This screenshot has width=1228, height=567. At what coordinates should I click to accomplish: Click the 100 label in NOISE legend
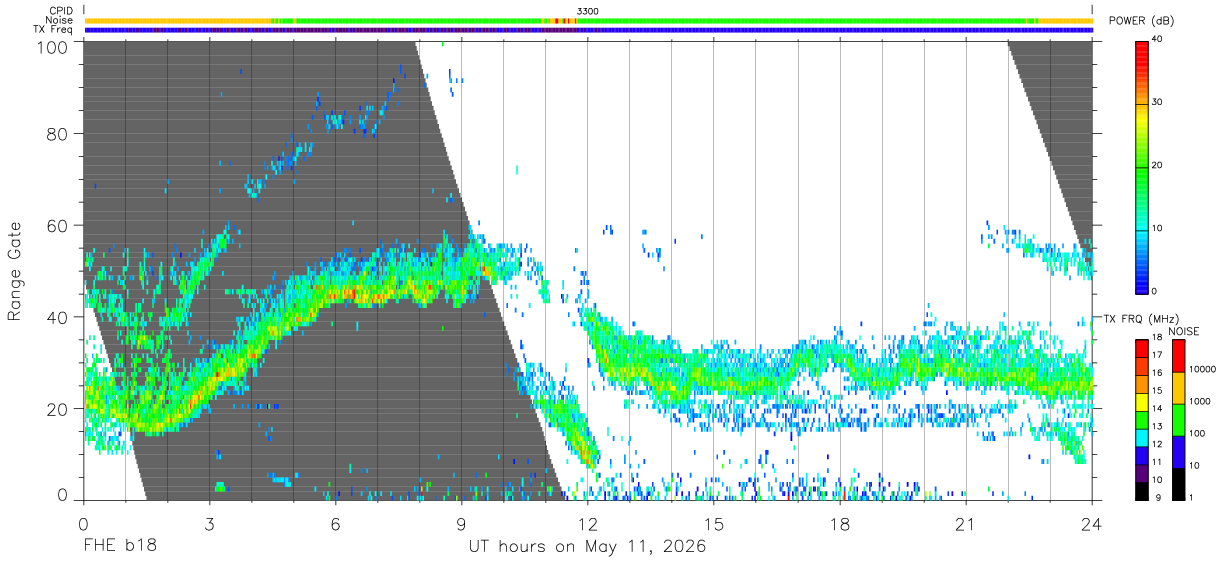coord(1196,434)
